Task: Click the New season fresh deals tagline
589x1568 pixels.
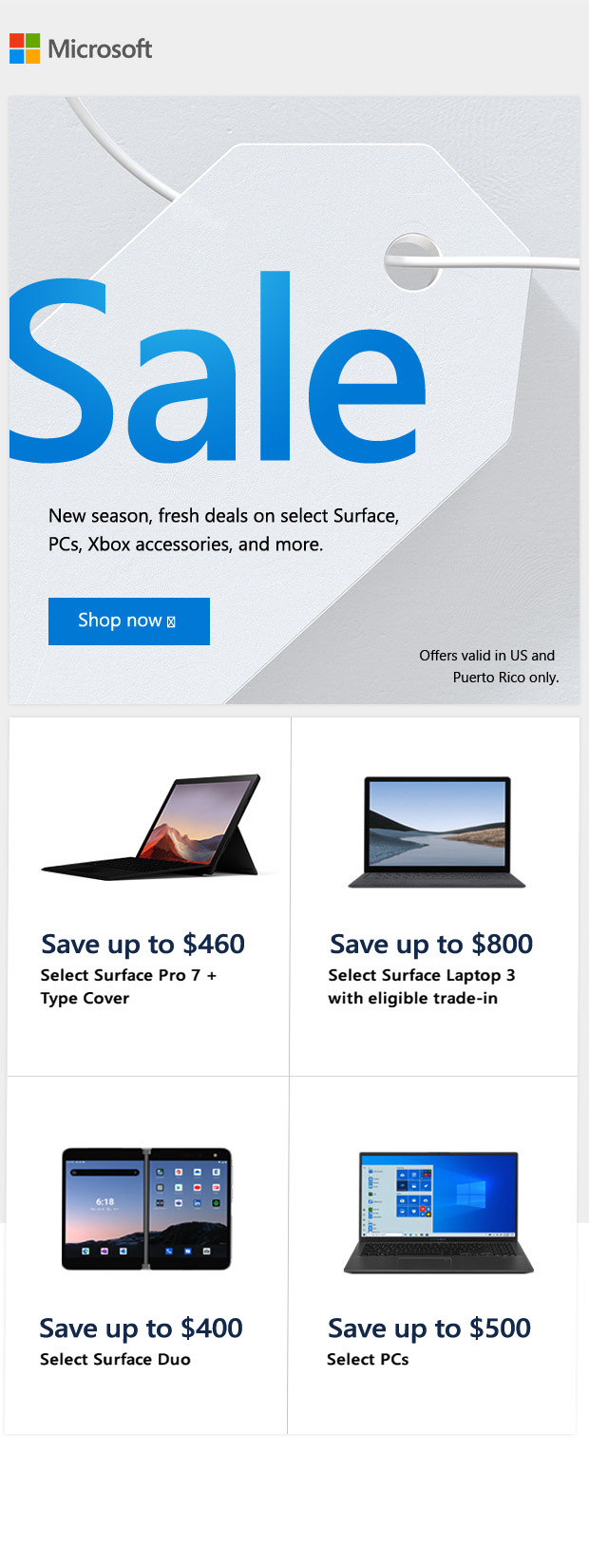Action: pos(224,530)
